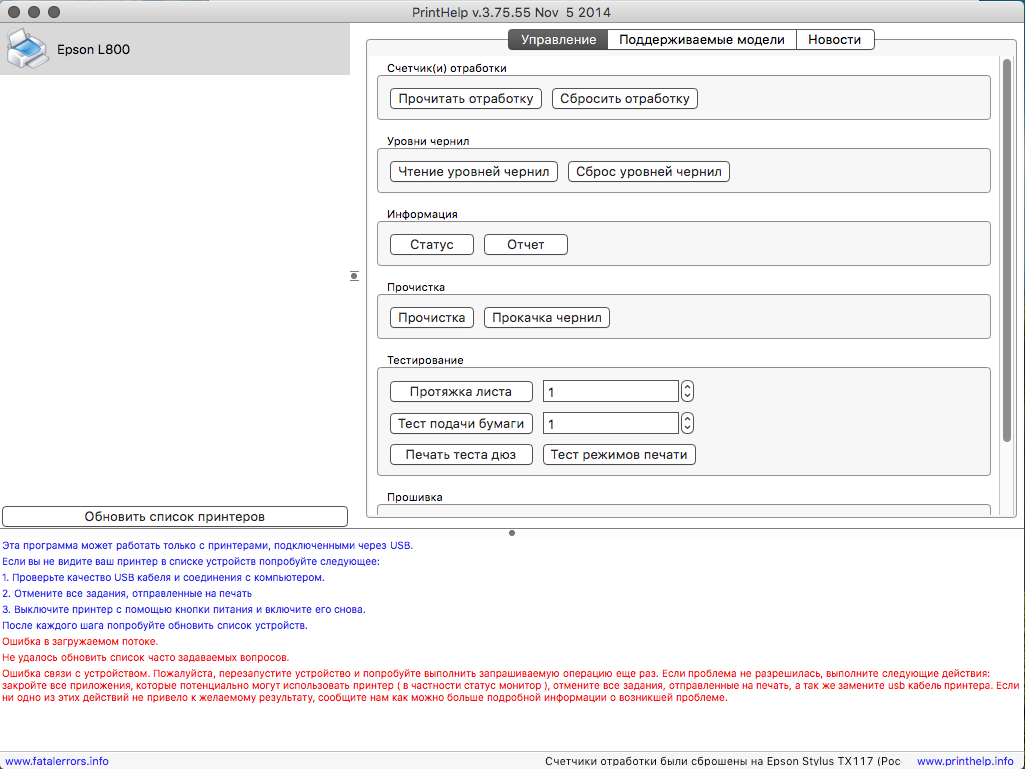Click Тест режимов печати button
The image size is (1025, 769).
[x=619, y=454]
